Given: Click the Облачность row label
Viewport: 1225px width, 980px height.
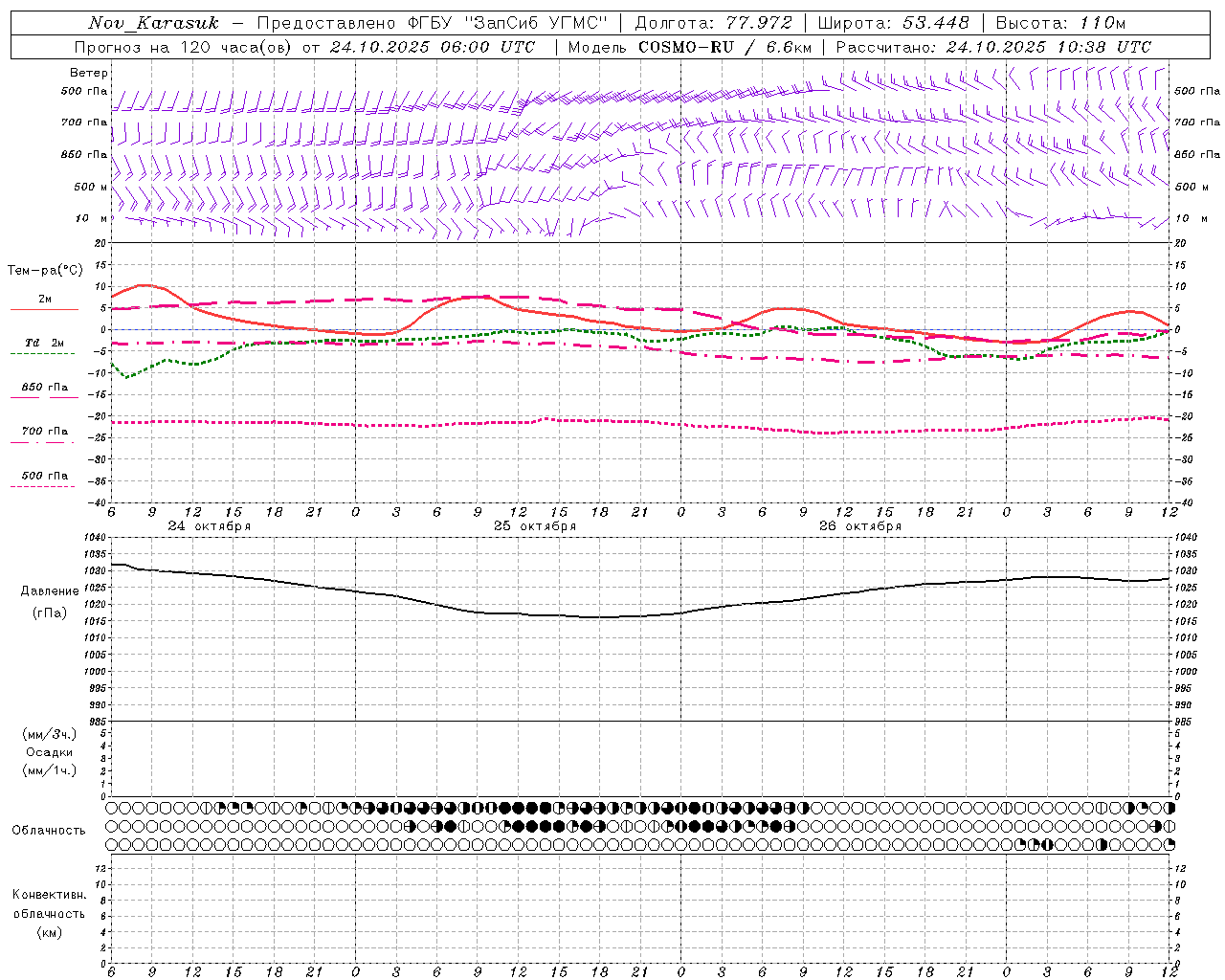Looking at the screenshot, I should (49, 831).
